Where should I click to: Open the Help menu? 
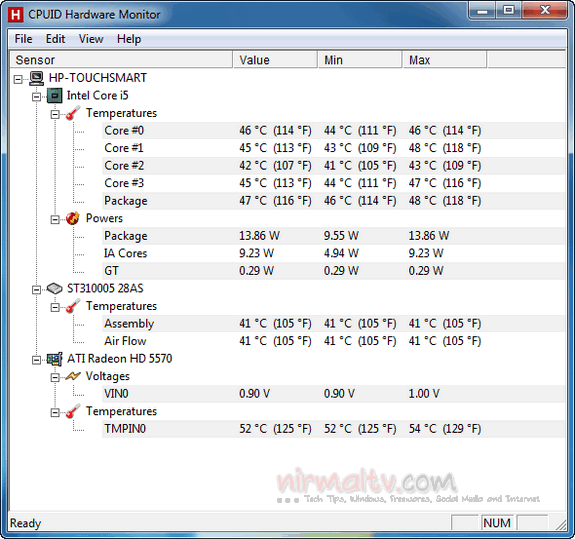pyautogui.click(x=129, y=39)
